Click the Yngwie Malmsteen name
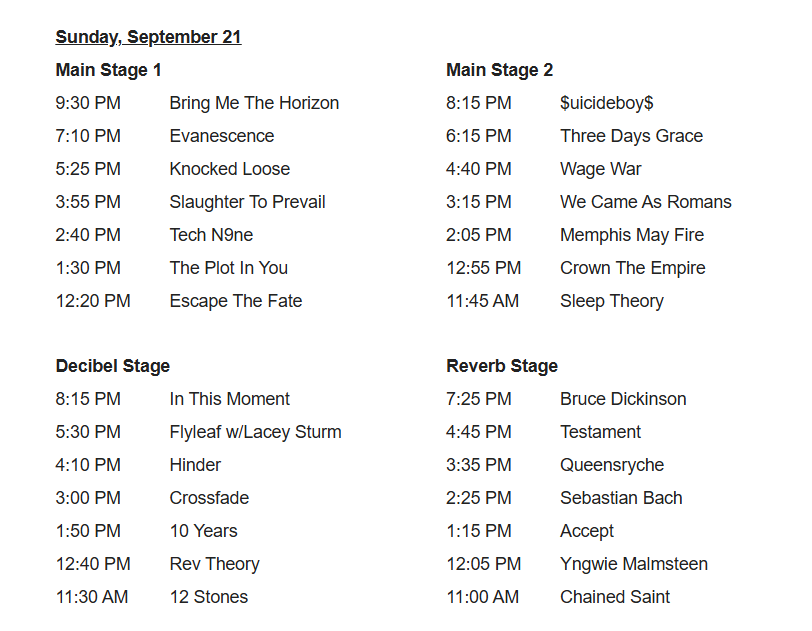Viewport: 812px width, 631px height. (633, 564)
